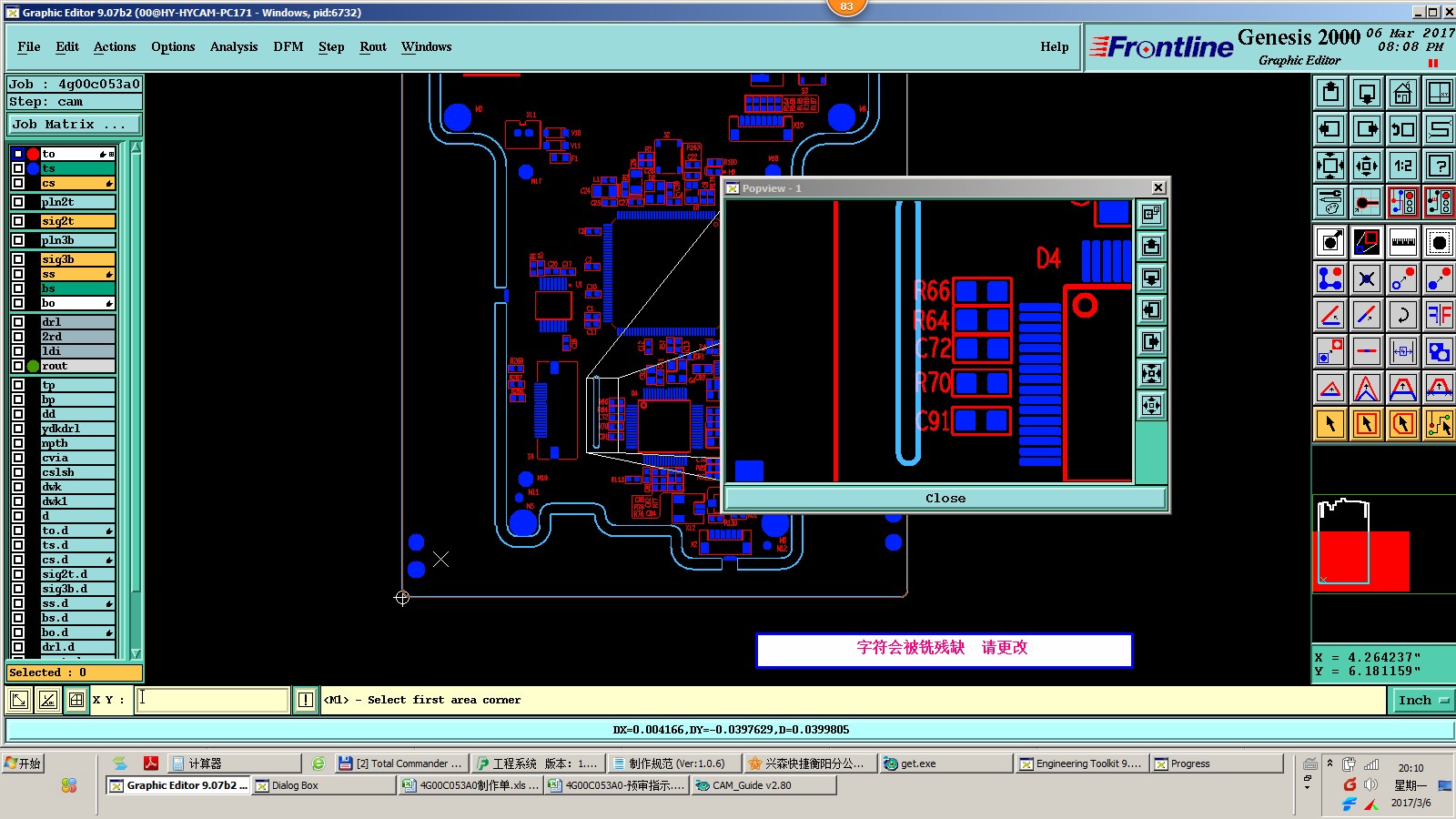Select the polygon selection arrow tool
The width and height of the screenshot is (1456, 819).
pyautogui.click(x=1403, y=424)
